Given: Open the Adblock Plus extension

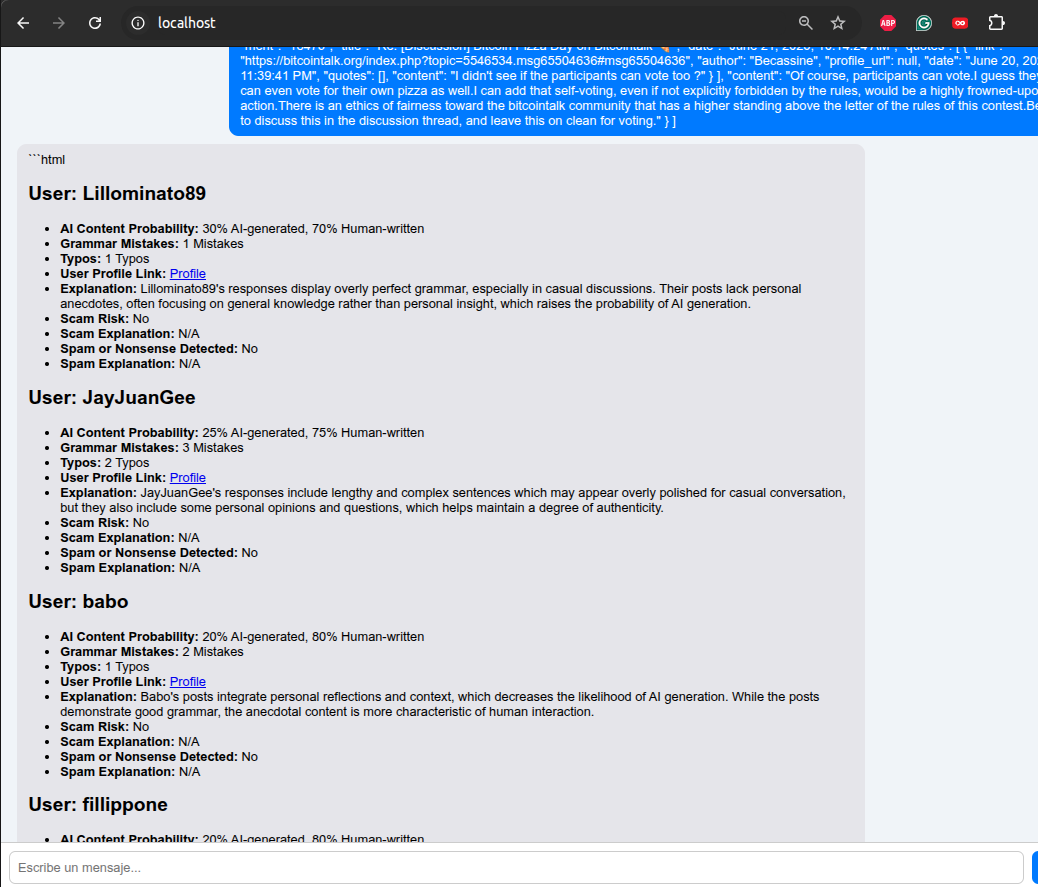Looking at the screenshot, I should coord(888,23).
